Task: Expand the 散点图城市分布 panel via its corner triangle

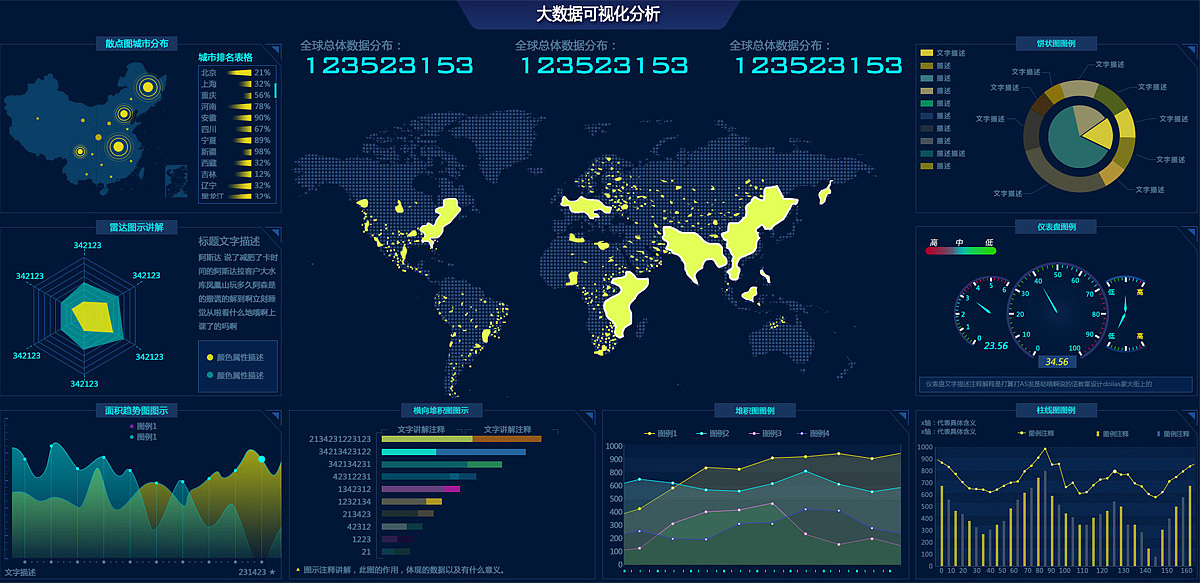Action: [274, 50]
